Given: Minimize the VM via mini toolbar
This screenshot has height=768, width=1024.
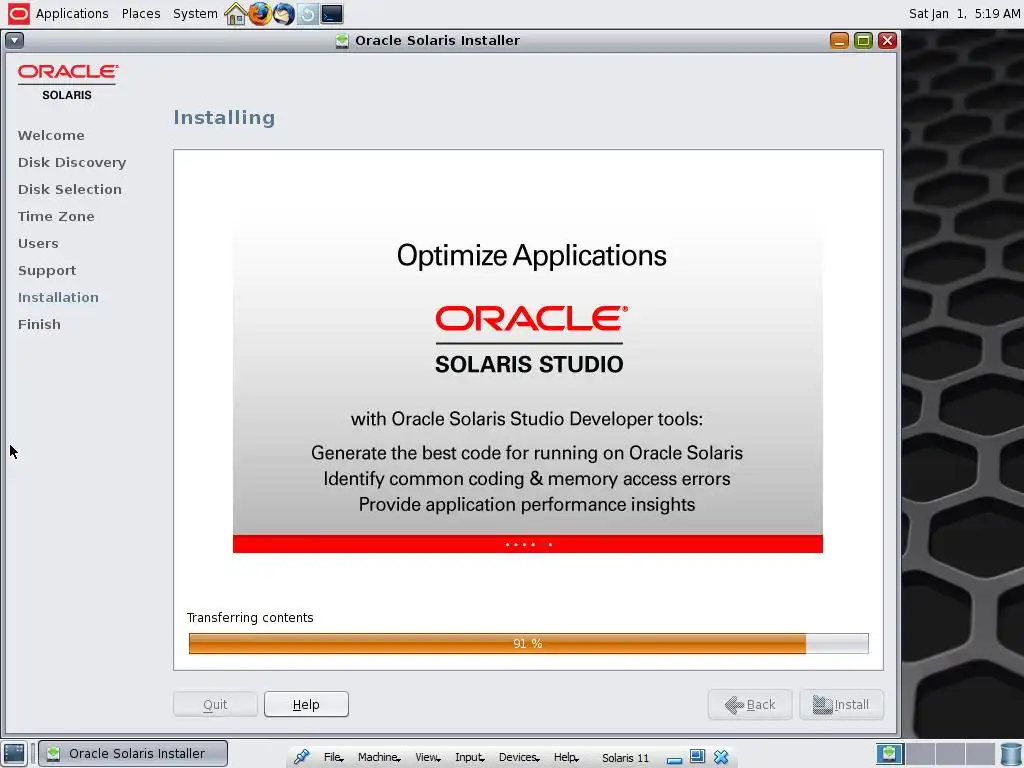Looking at the screenshot, I should pyautogui.click(x=675, y=760).
